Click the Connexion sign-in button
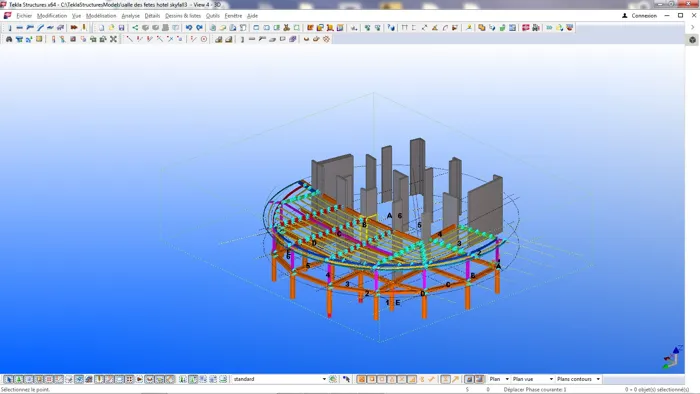The height and width of the screenshot is (394, 700). [639, 16]
